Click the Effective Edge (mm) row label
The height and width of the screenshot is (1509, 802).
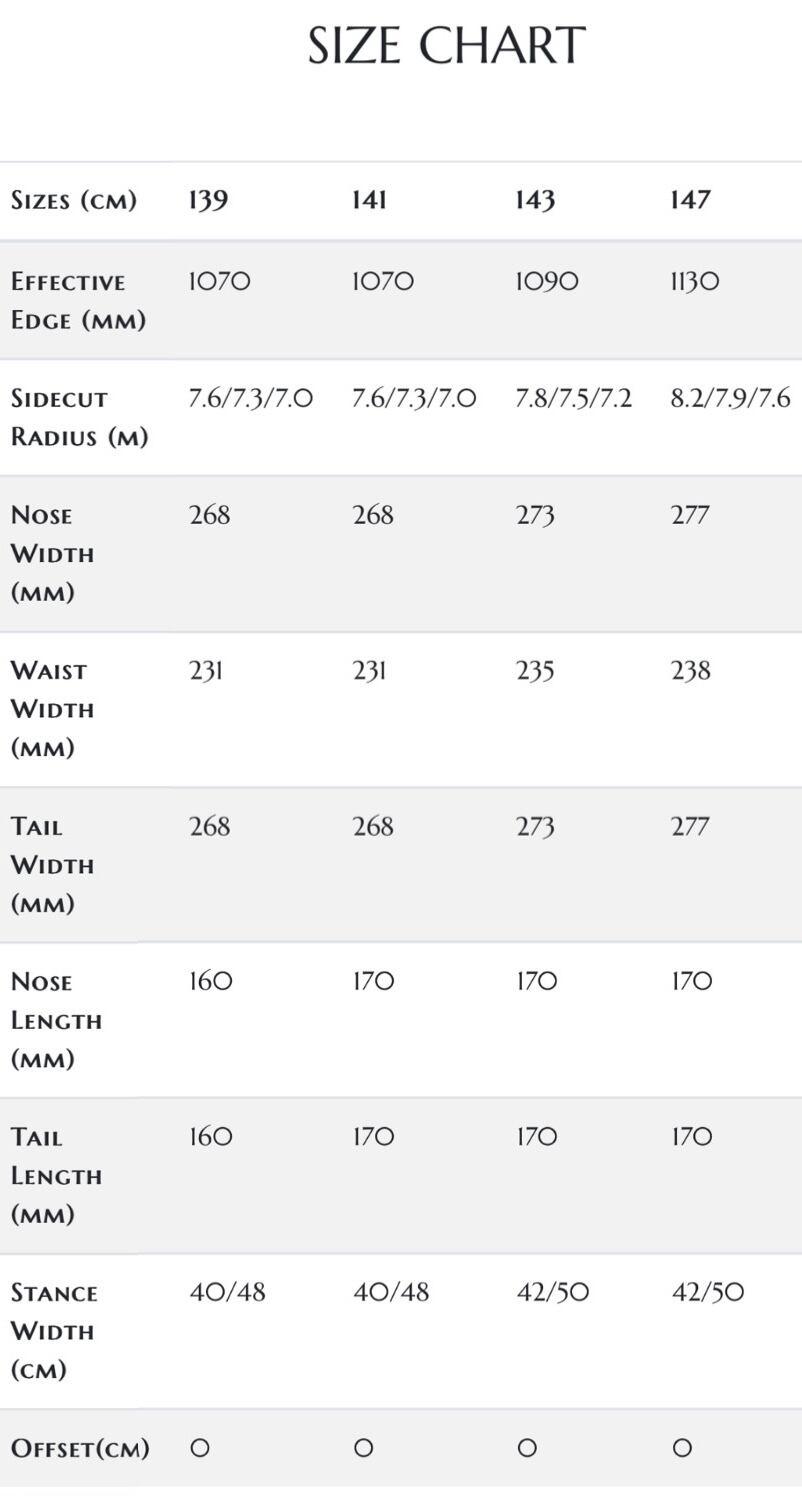(x=78, y=300)
